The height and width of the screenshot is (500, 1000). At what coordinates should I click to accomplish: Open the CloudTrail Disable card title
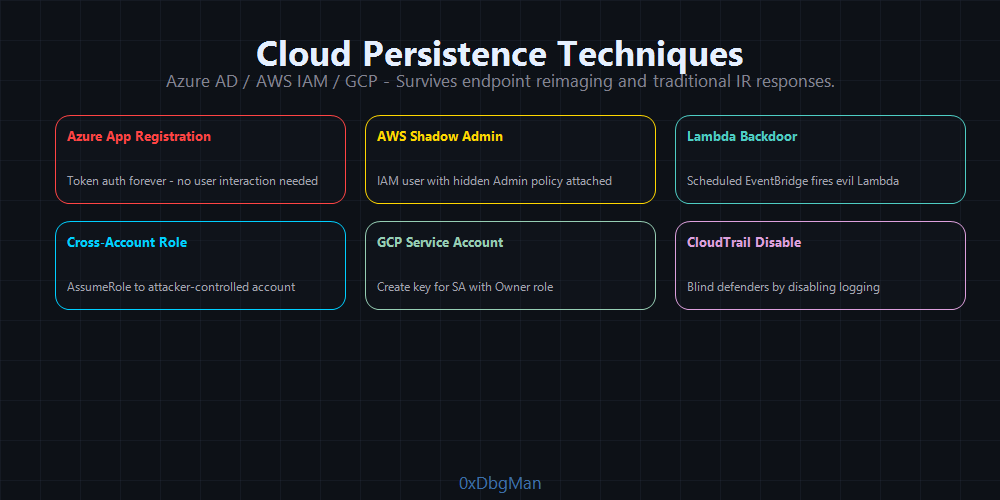[x=744, y=242]
